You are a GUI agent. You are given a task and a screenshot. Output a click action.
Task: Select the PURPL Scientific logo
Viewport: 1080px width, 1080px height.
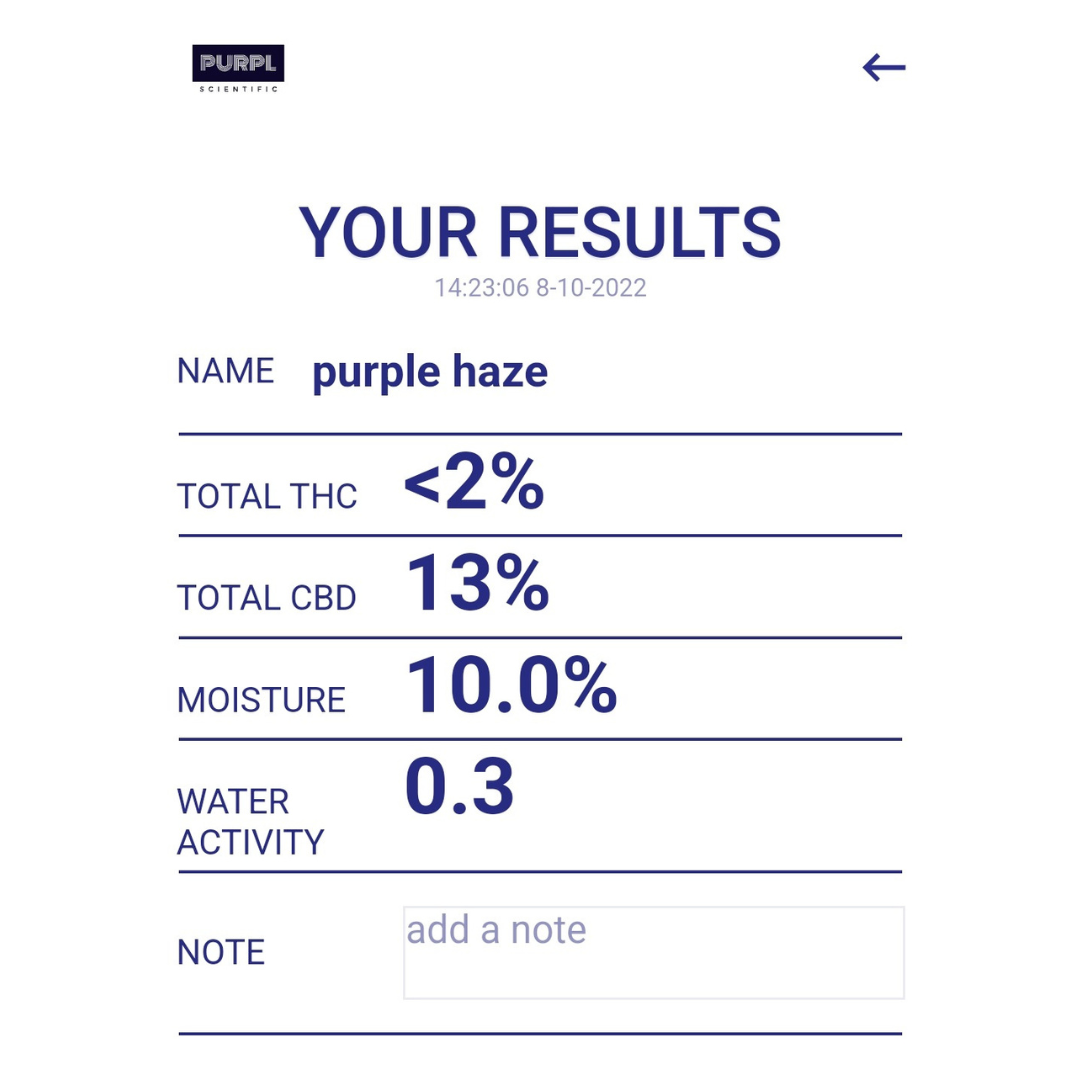click(237, 67)
